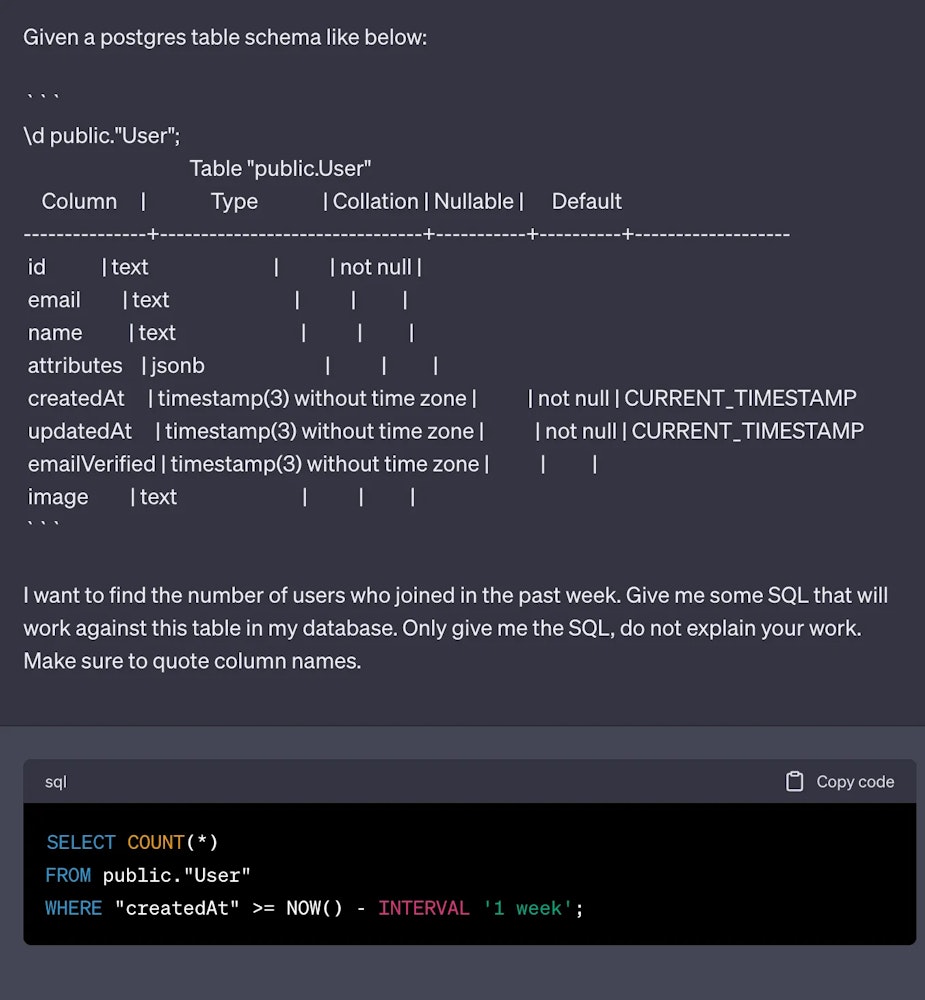Click the line starting "I want to find"
The image size is (925, 1000).
[455, 596]
